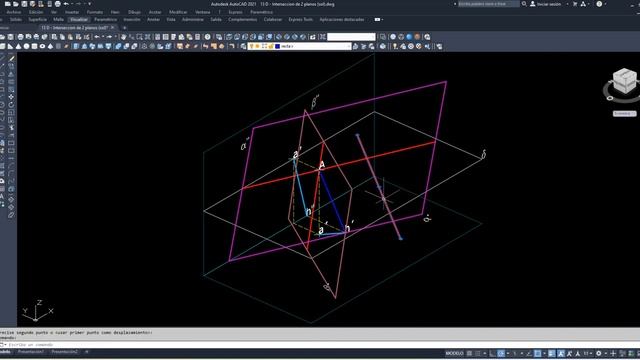Click the Text 'A' tool in left toolbar

tap(2, 196)
